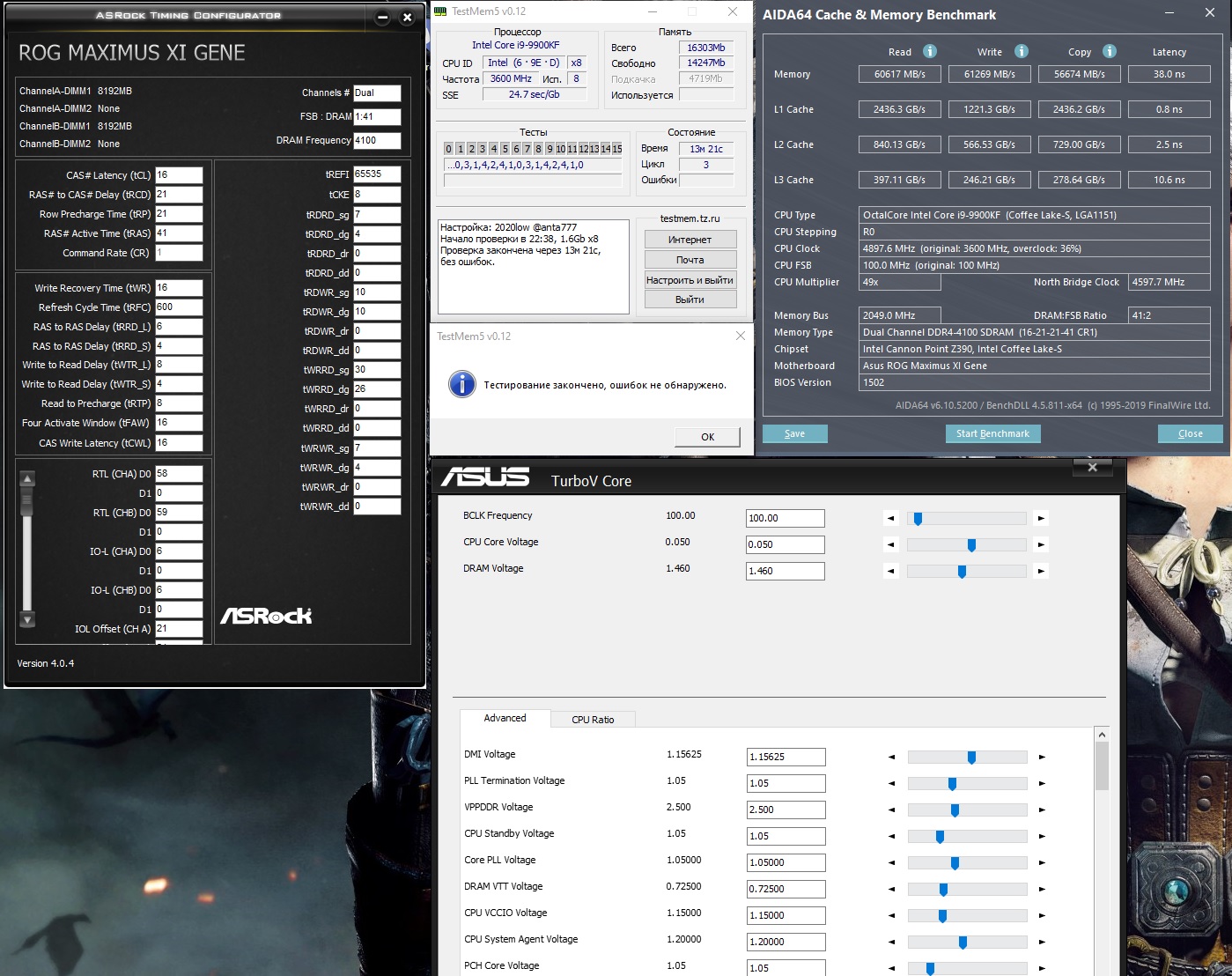Click Memory Read value 60617 MB/s
The width and height of the screenshot is (1232, 976).
click(x=900, y=74)
